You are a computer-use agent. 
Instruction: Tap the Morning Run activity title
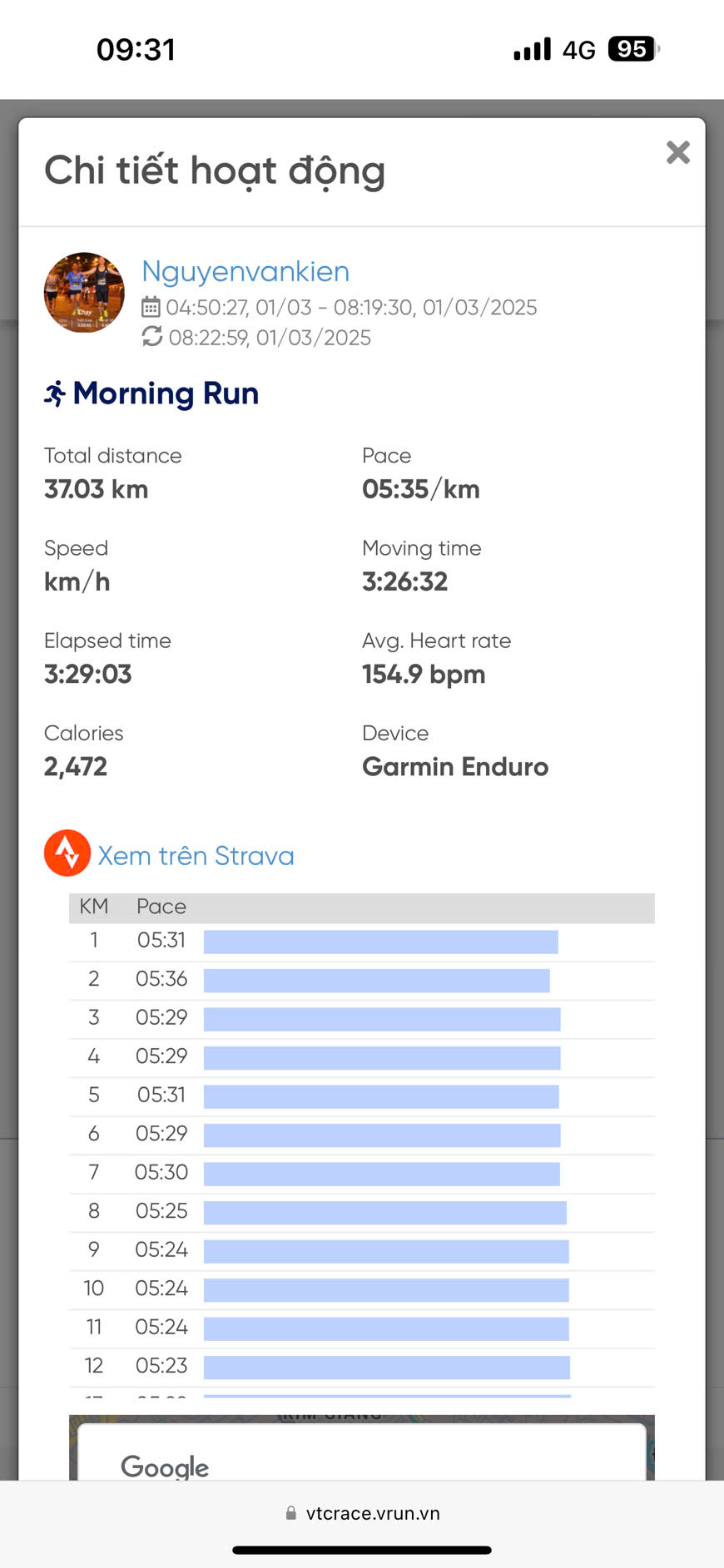[166, 393]
